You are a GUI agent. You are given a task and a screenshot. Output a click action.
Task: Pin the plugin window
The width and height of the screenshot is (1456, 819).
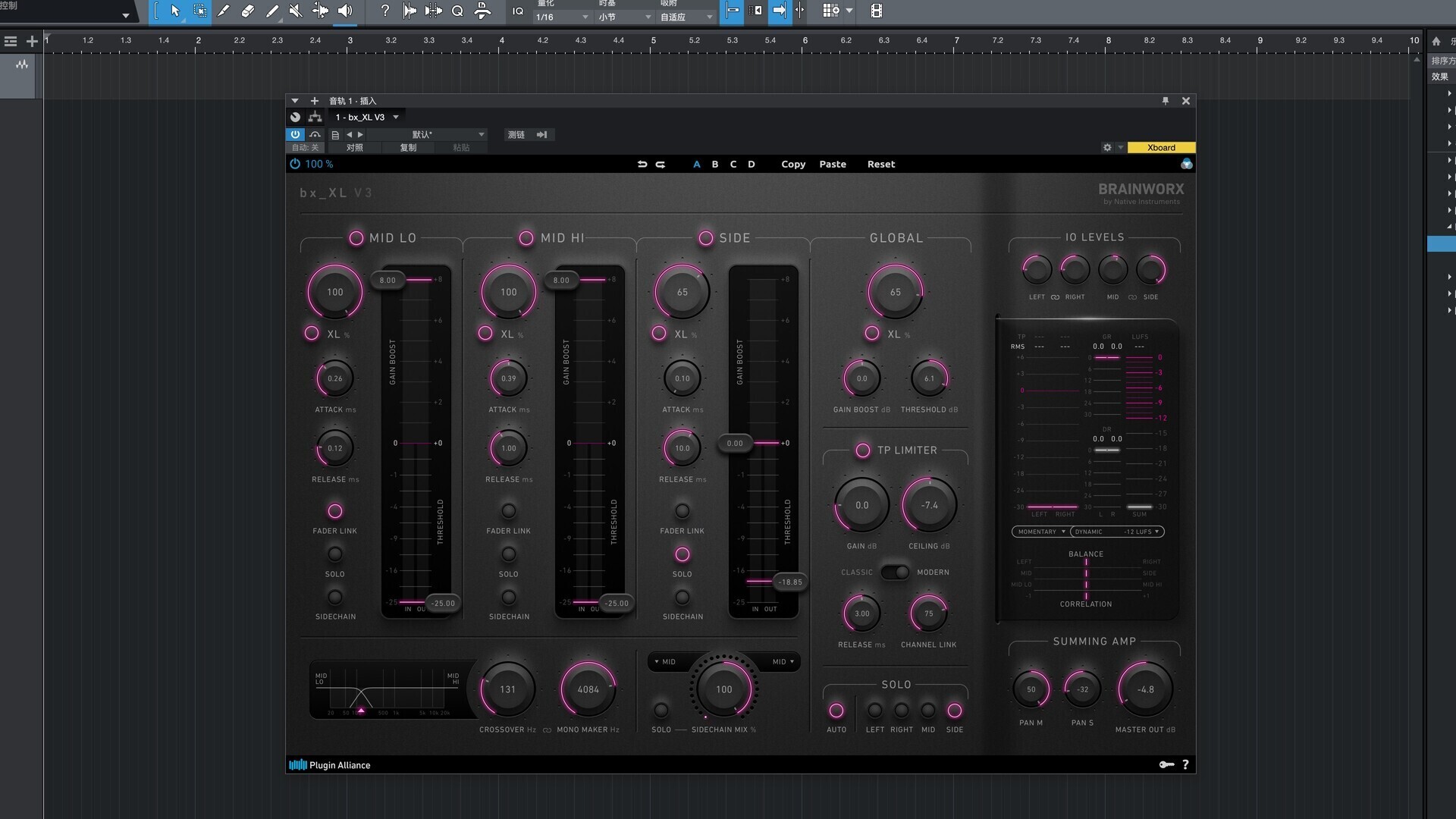point(1166,101)
